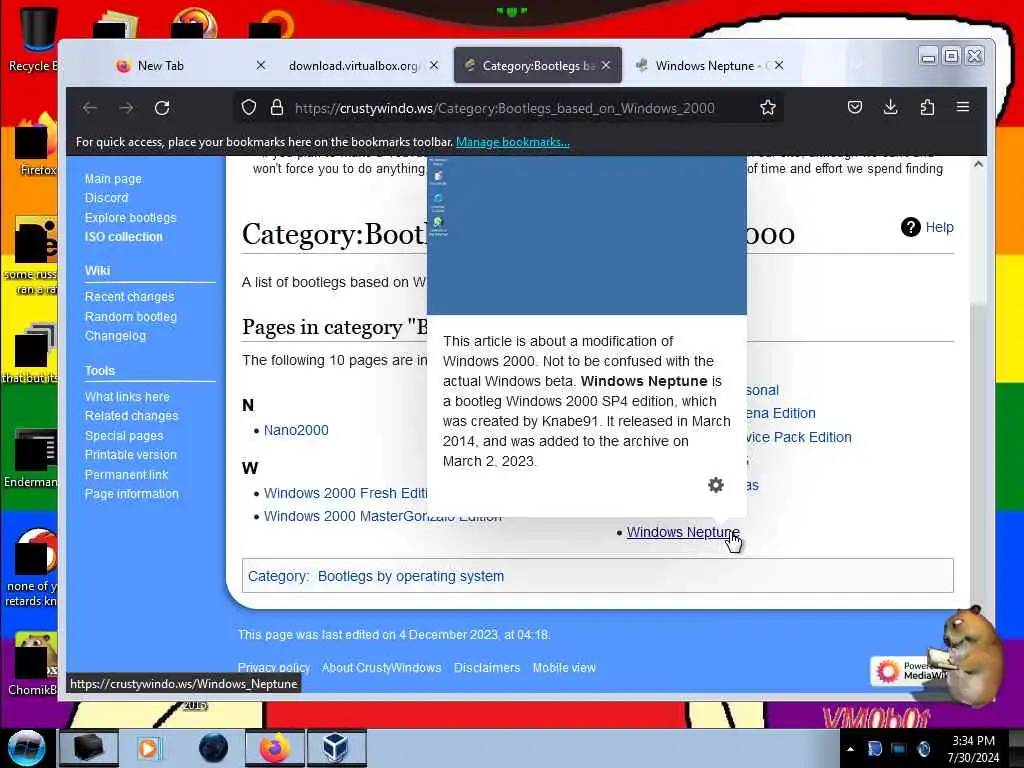The width and height of the screenshot is (1024, 768).
Task: Open Windows 2000 Fresh Edition article
Action: [345, 493]
